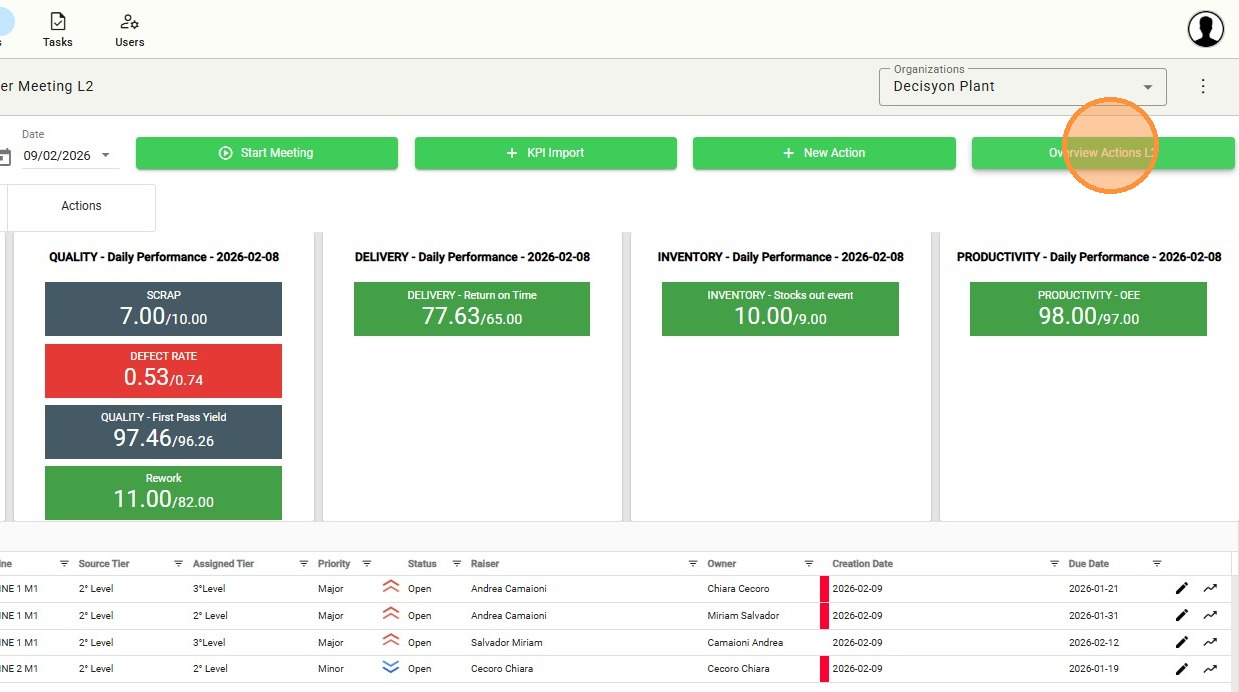1239x692 pixels.
Task: Expand the Organizations dropdown
Action: pos(1148,87)
